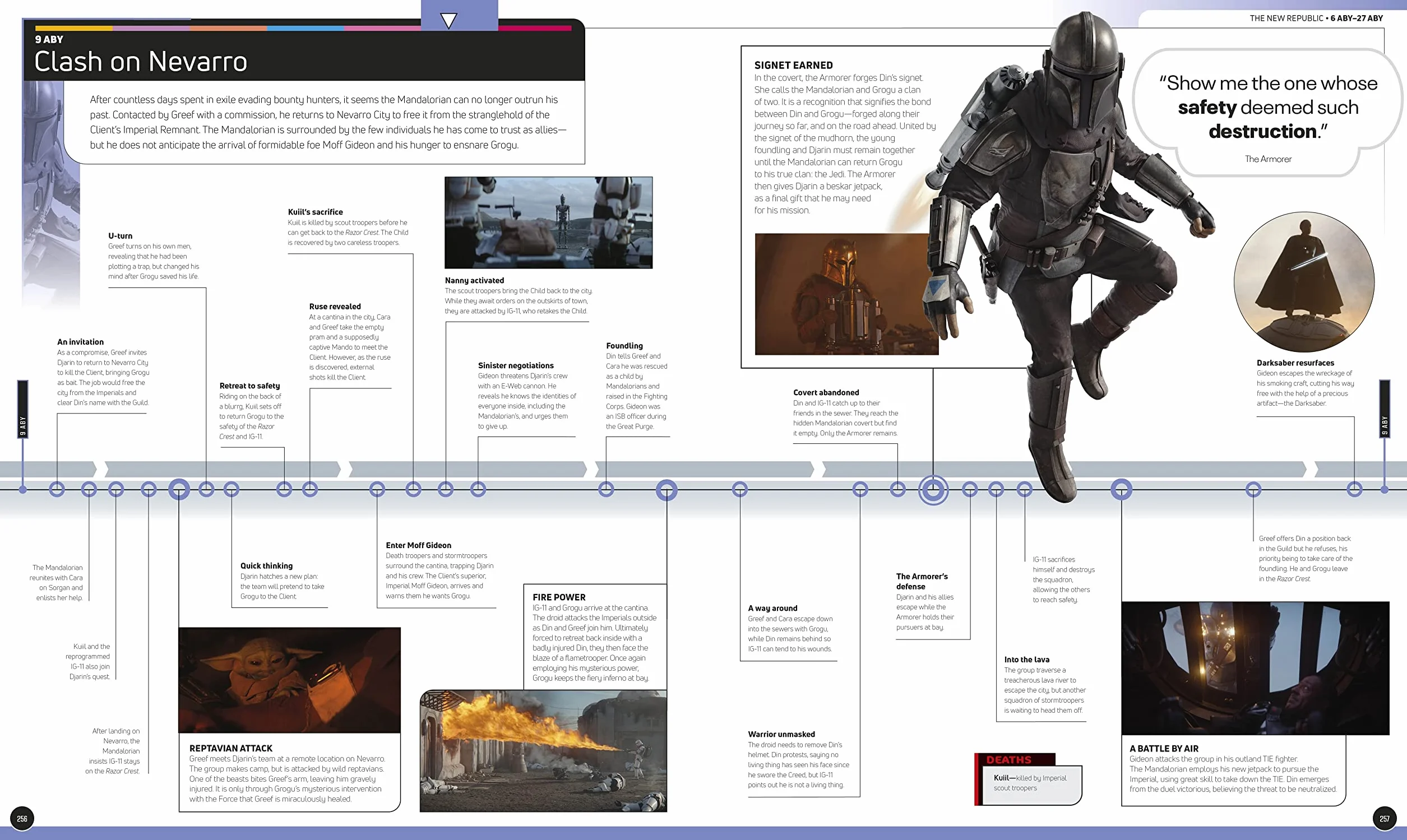This screenshot has height=840, width=1407.
Task: Open the flametrooper fire photo
Action: 543,750
